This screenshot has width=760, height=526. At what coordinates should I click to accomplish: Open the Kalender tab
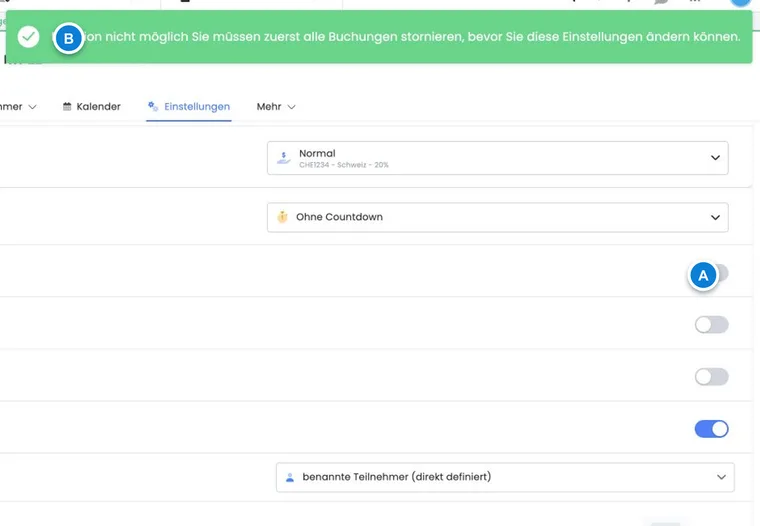(92, 107)
